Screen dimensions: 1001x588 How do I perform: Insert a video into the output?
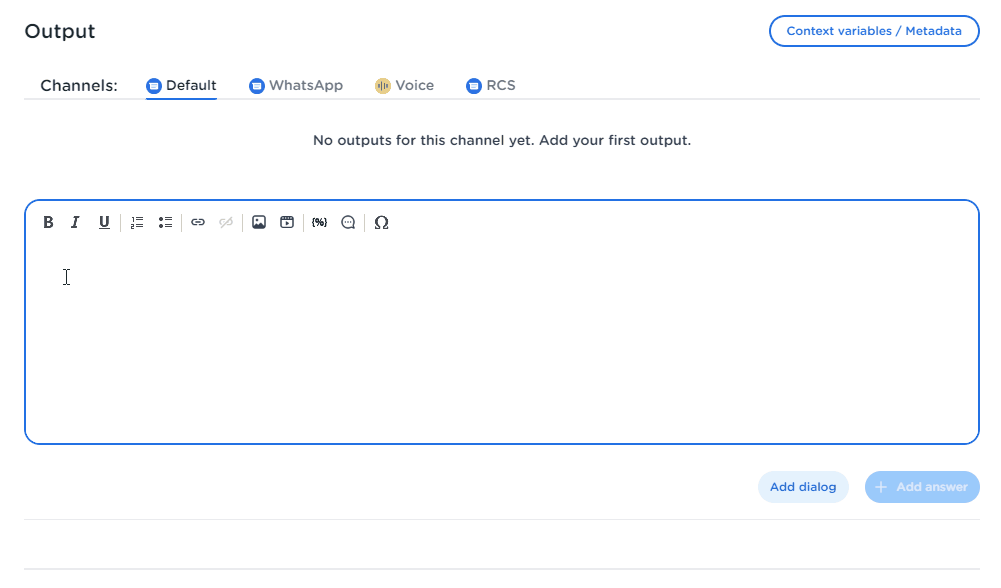tap(287, 222)
